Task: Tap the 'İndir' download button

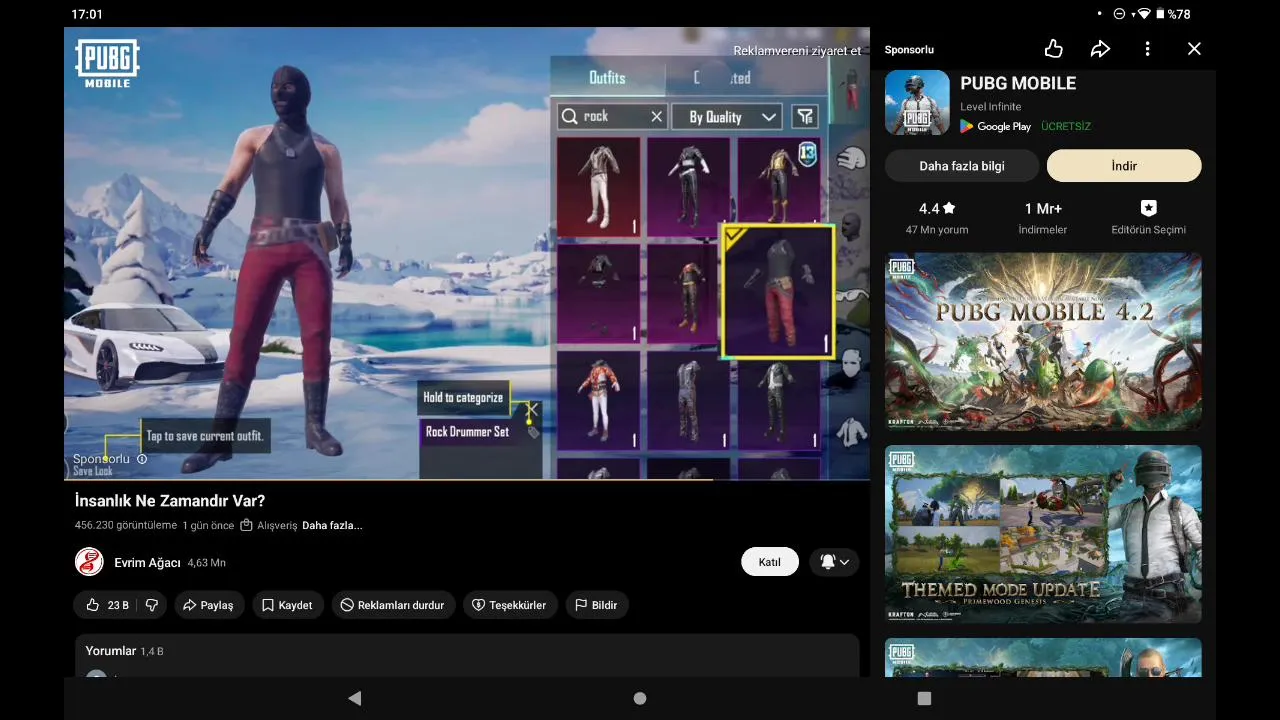Action: coord(1124,166)
